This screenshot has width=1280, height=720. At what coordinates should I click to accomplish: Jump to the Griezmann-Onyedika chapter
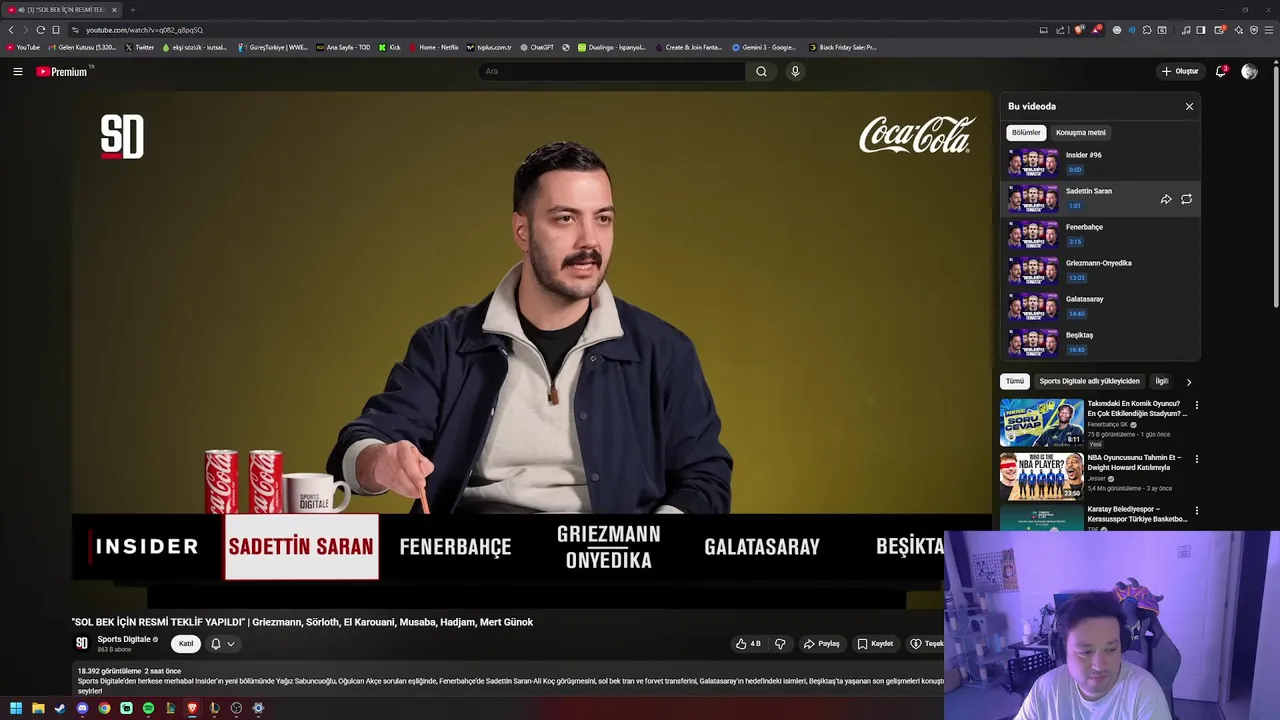coord(1100,271)
